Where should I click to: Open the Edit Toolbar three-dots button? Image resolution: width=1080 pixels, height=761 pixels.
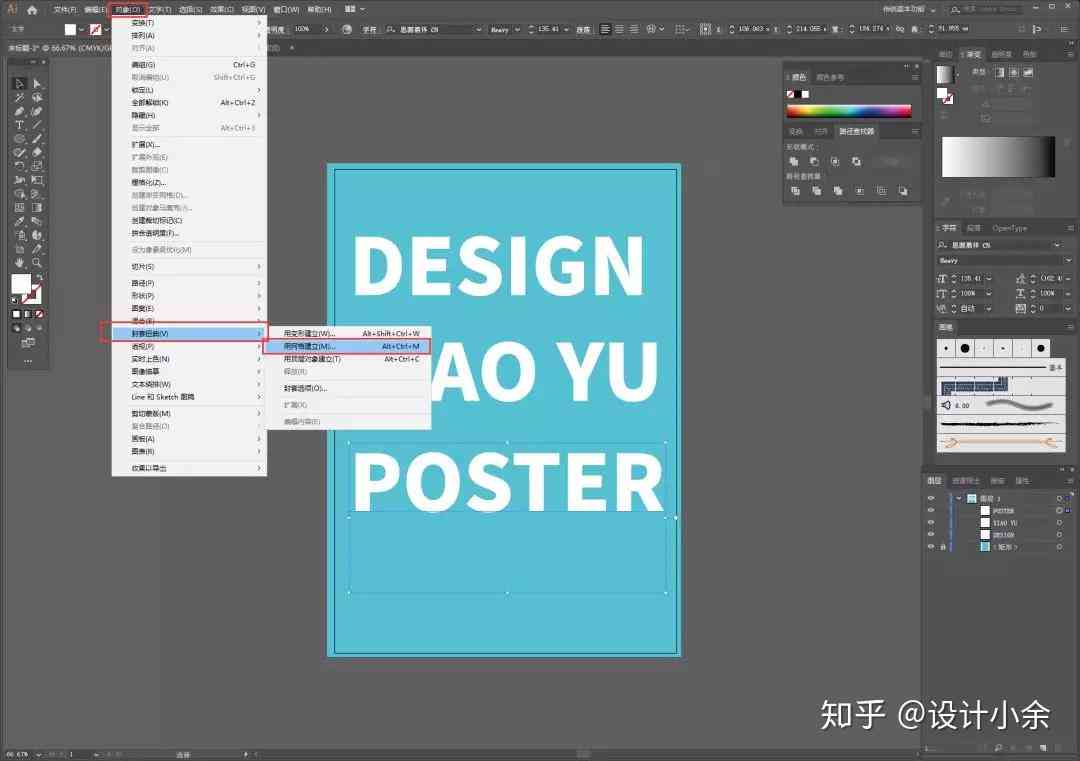point(28,361)
